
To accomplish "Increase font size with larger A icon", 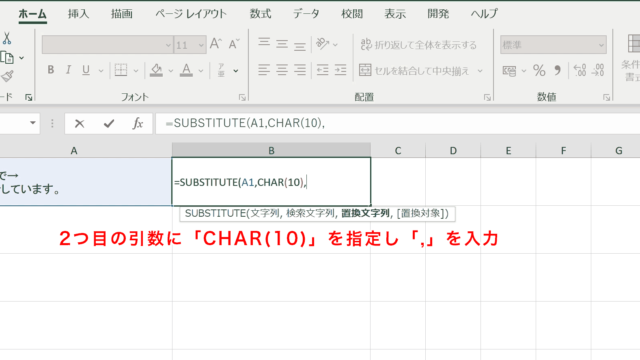I will (216, 44).
